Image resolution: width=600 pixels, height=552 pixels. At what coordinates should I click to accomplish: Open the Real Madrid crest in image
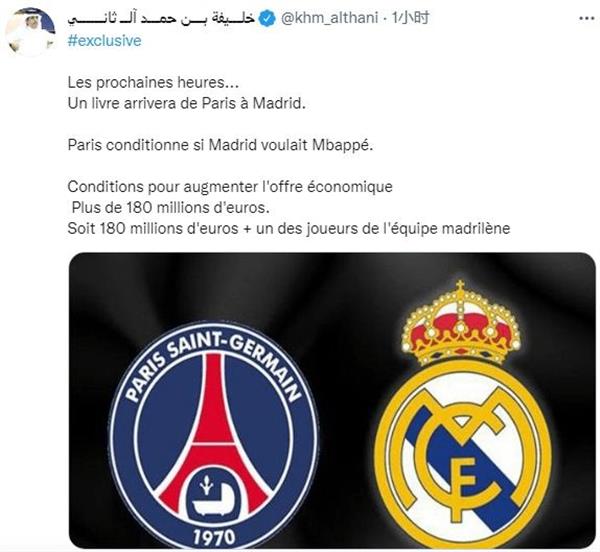(462, 412)
